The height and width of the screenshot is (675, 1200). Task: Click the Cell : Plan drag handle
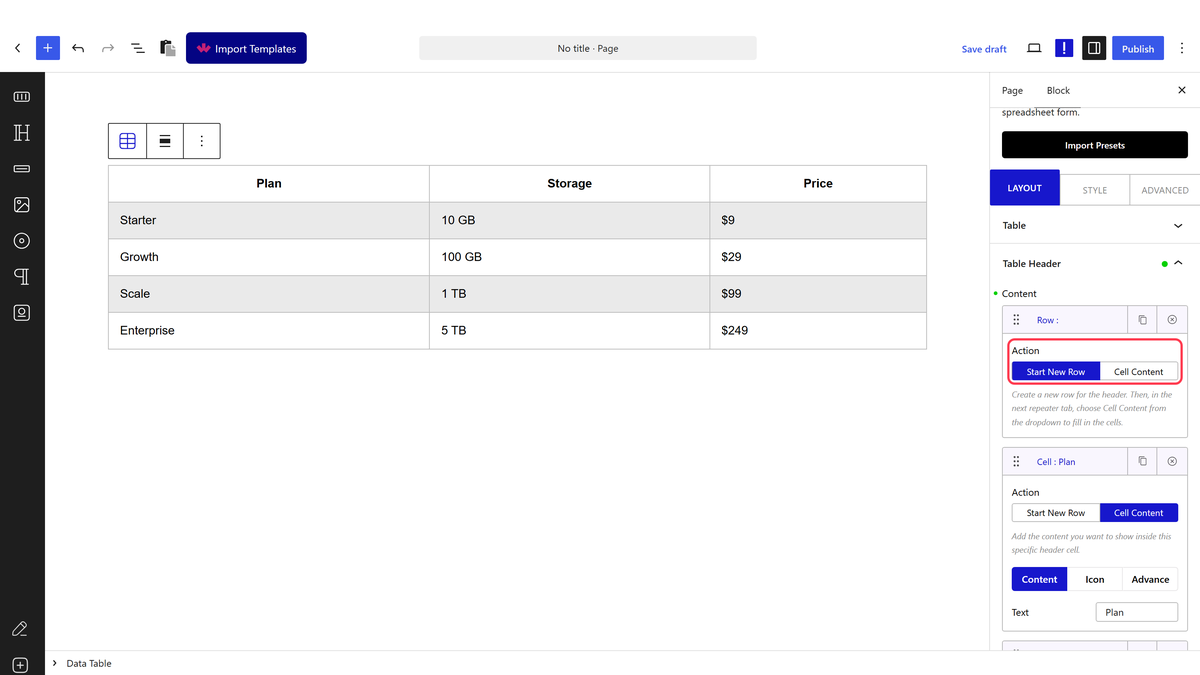tap(1016, 462)
